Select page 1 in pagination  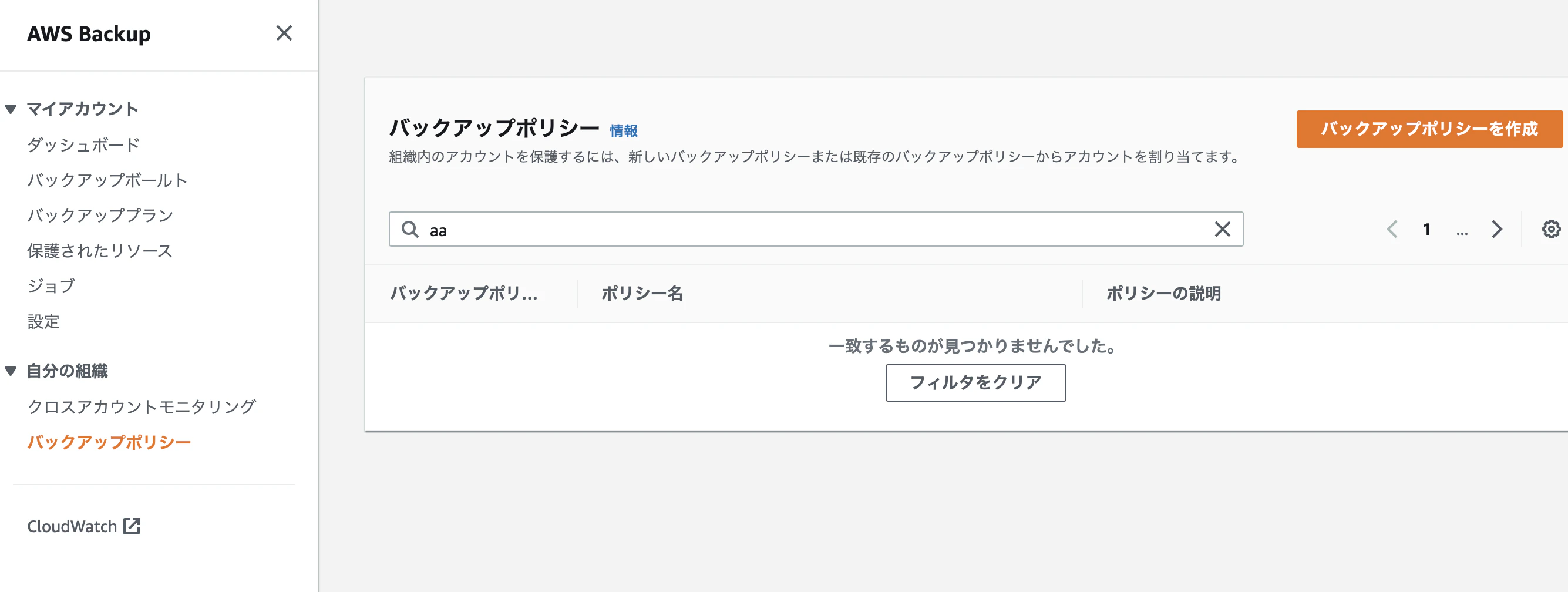pyautogui.click(x=1427, y=230)
